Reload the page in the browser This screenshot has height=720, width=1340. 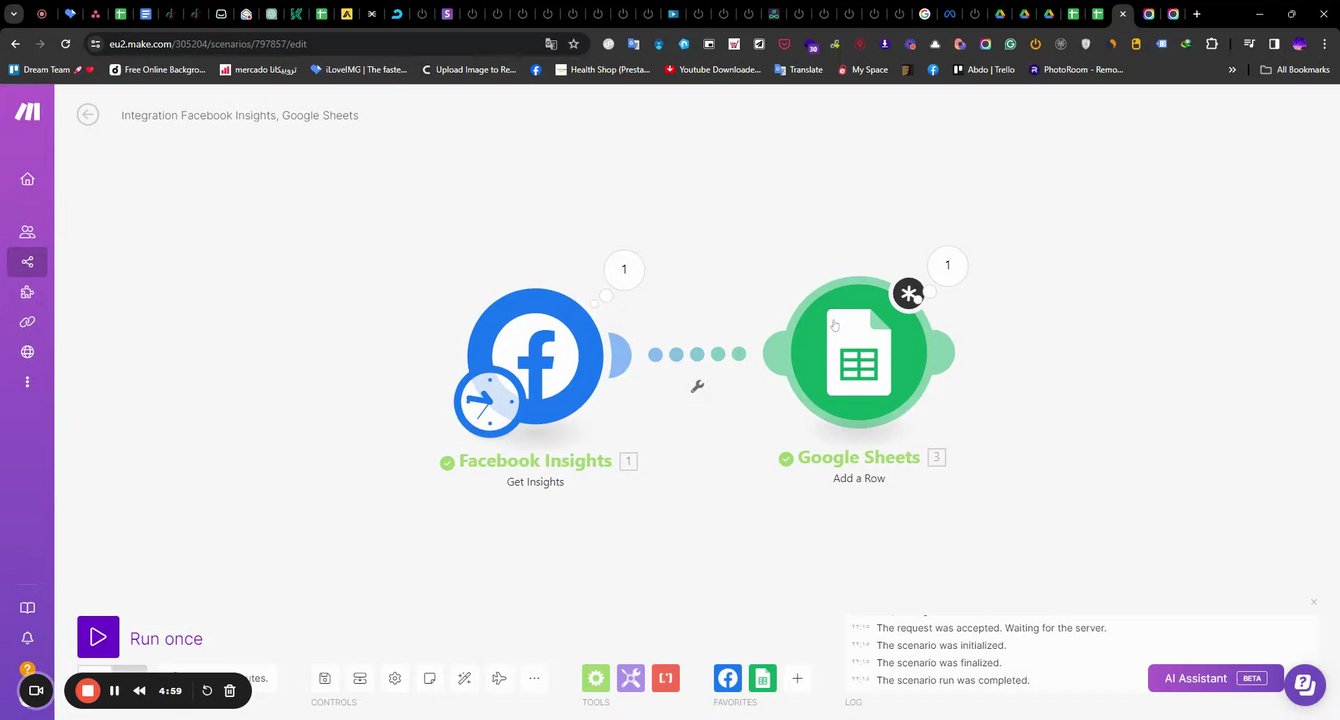tap(65, 44)
